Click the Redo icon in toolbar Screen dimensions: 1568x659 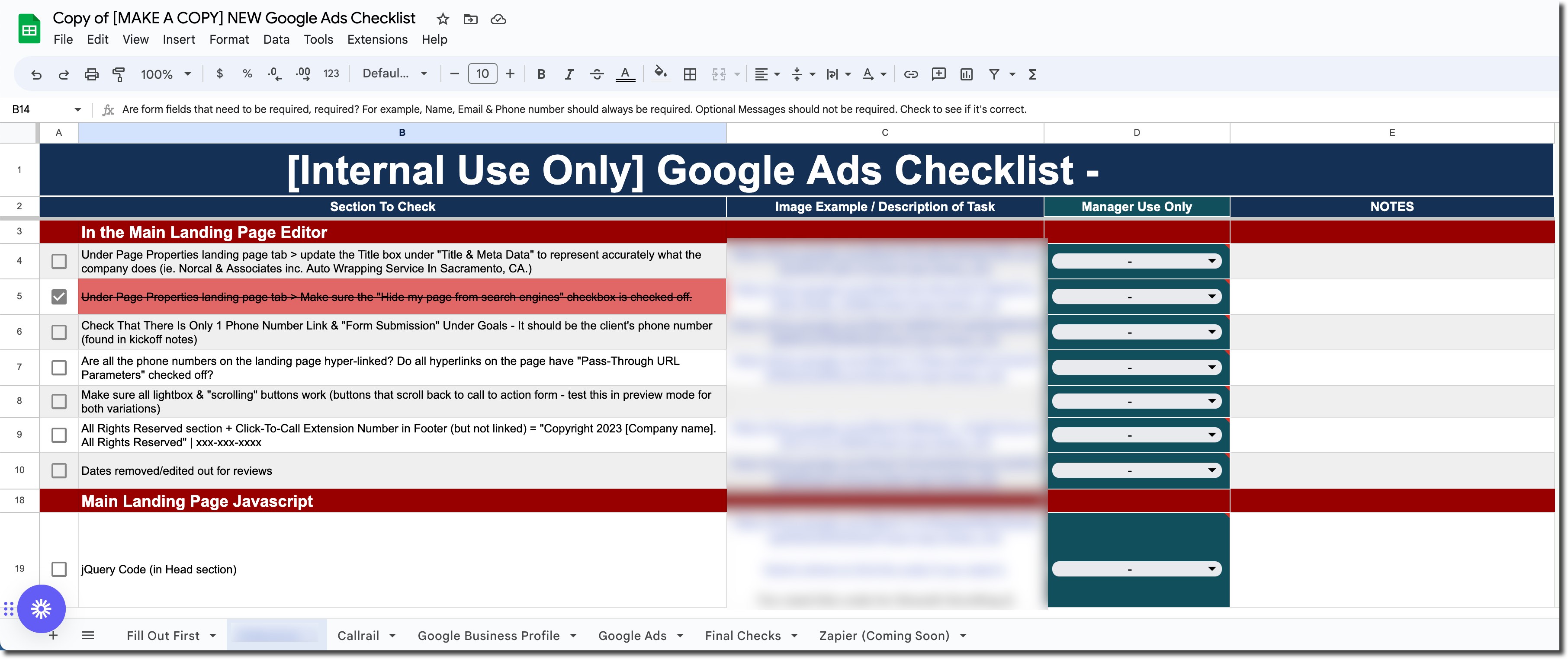[x=63, y=74]
